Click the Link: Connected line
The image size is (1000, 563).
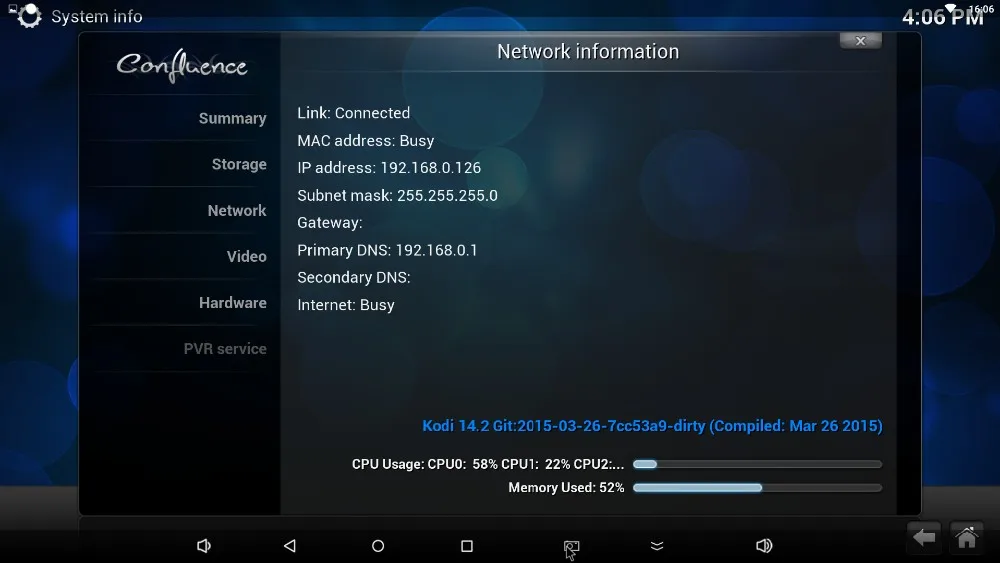point(353,113)
